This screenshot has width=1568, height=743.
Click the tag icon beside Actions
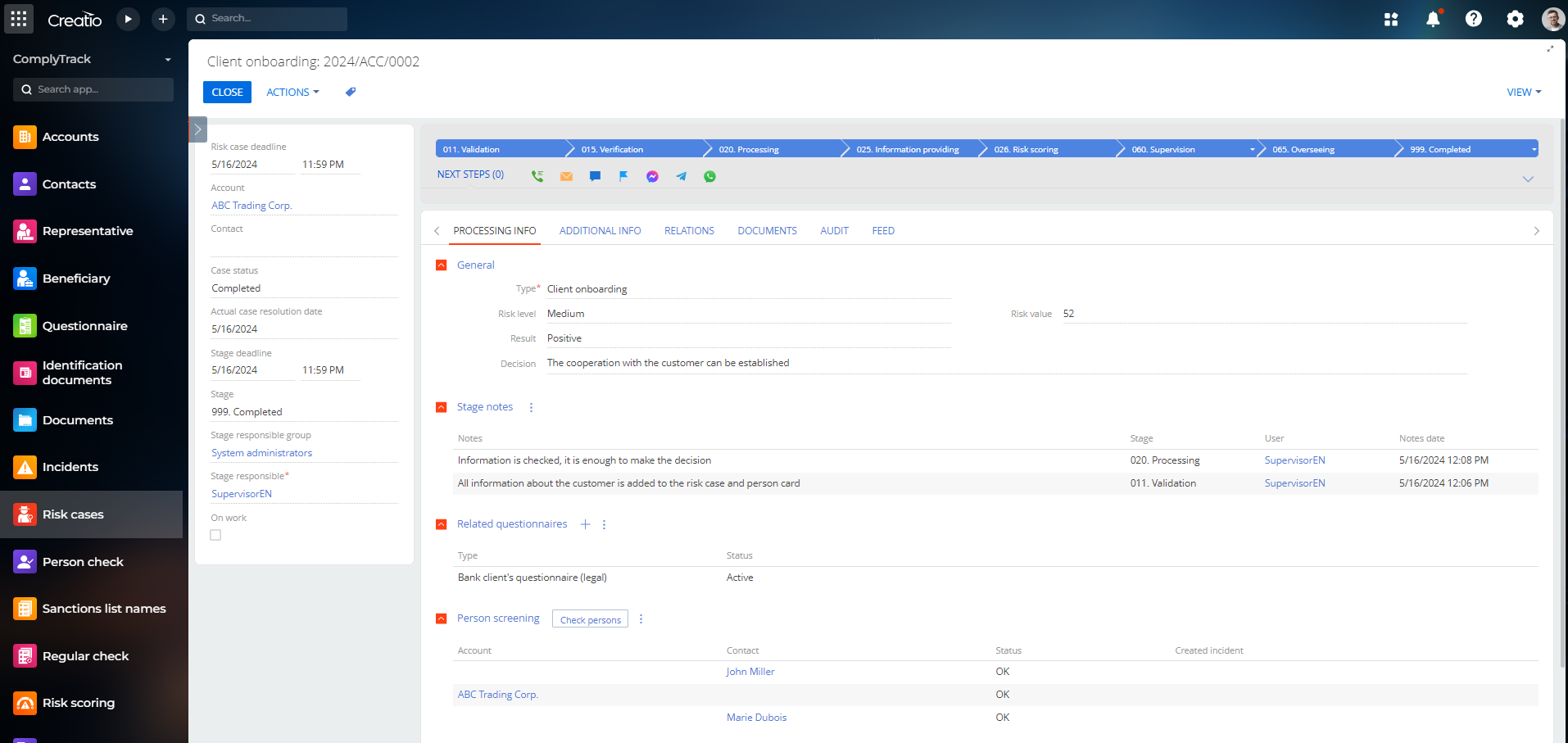pos(350,92)
